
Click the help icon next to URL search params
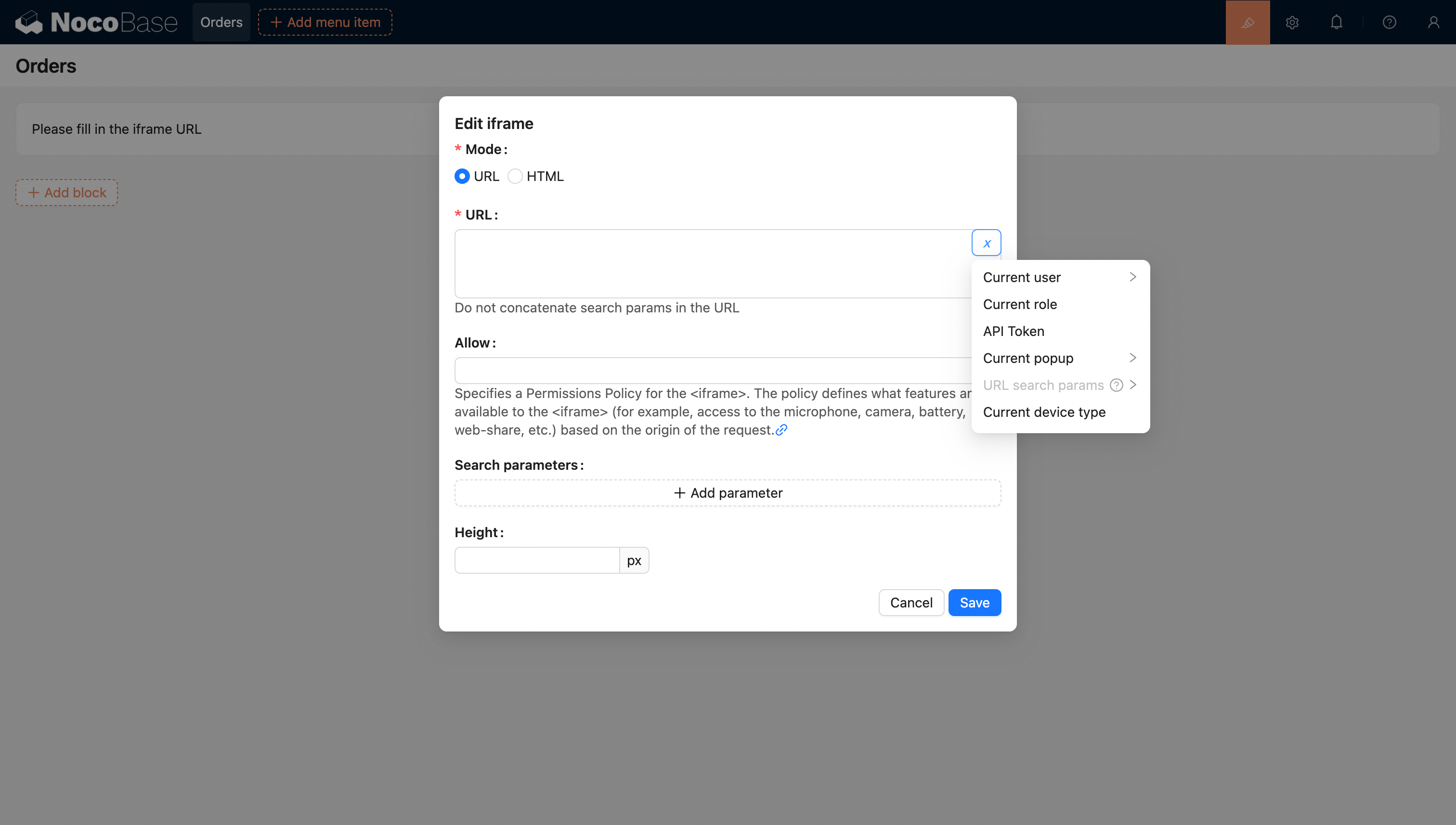[x=1116, y=385]
